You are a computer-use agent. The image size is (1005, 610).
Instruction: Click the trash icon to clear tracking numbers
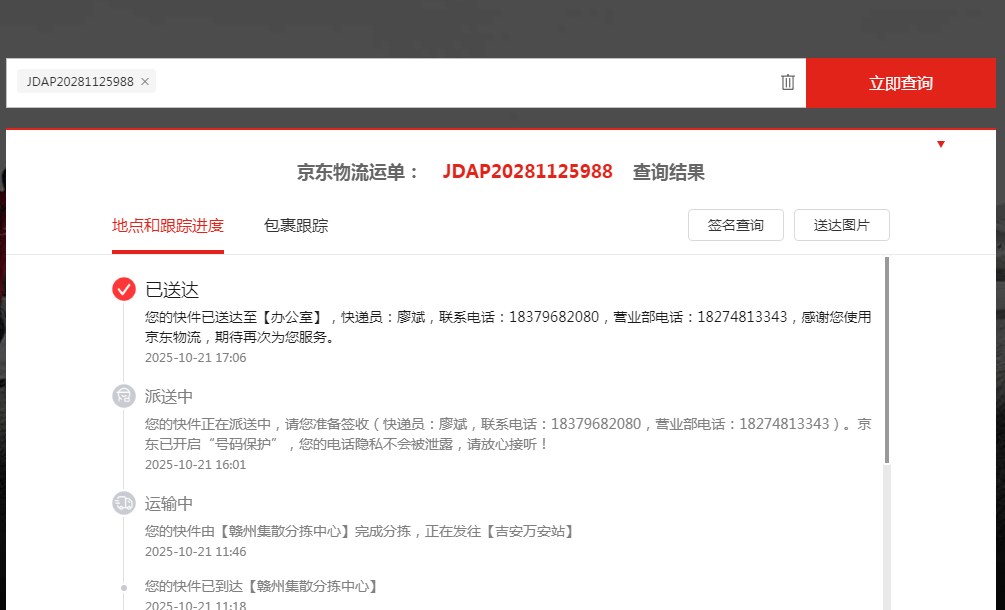point(788,82)
